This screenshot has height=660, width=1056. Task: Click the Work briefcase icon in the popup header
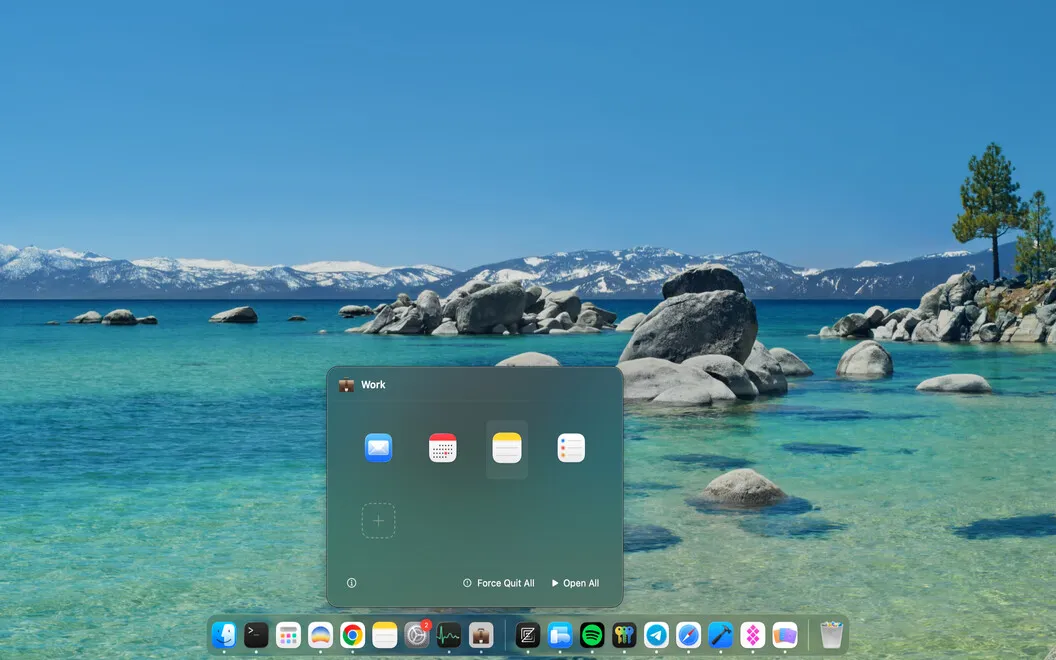point(346,385)
